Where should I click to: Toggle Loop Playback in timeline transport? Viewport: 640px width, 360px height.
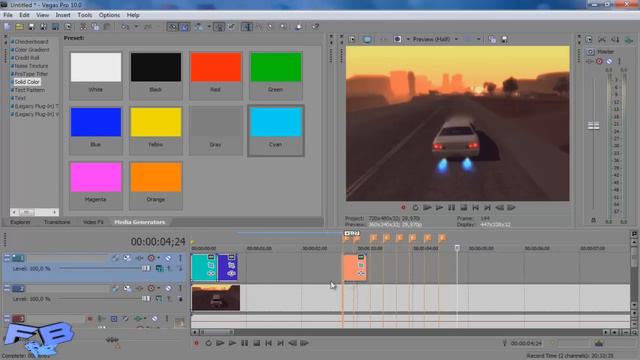[x=208, y=343]
